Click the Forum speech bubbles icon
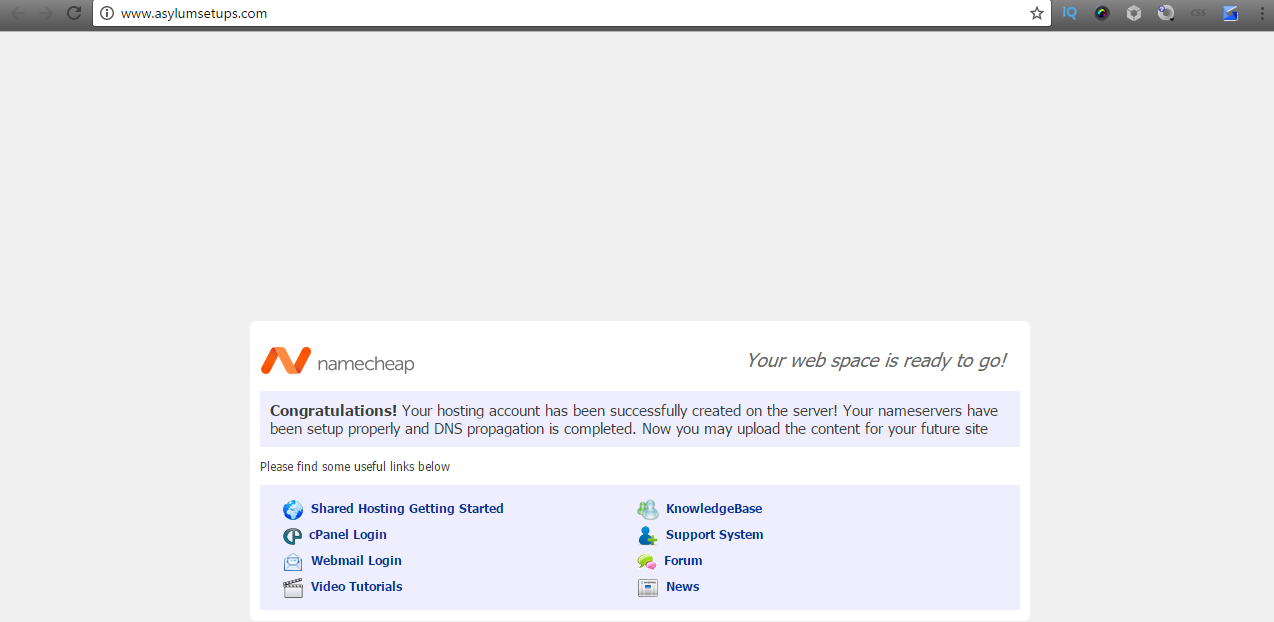The width and height of the screenshot is (1274, 622). click(x=647, y=562)
